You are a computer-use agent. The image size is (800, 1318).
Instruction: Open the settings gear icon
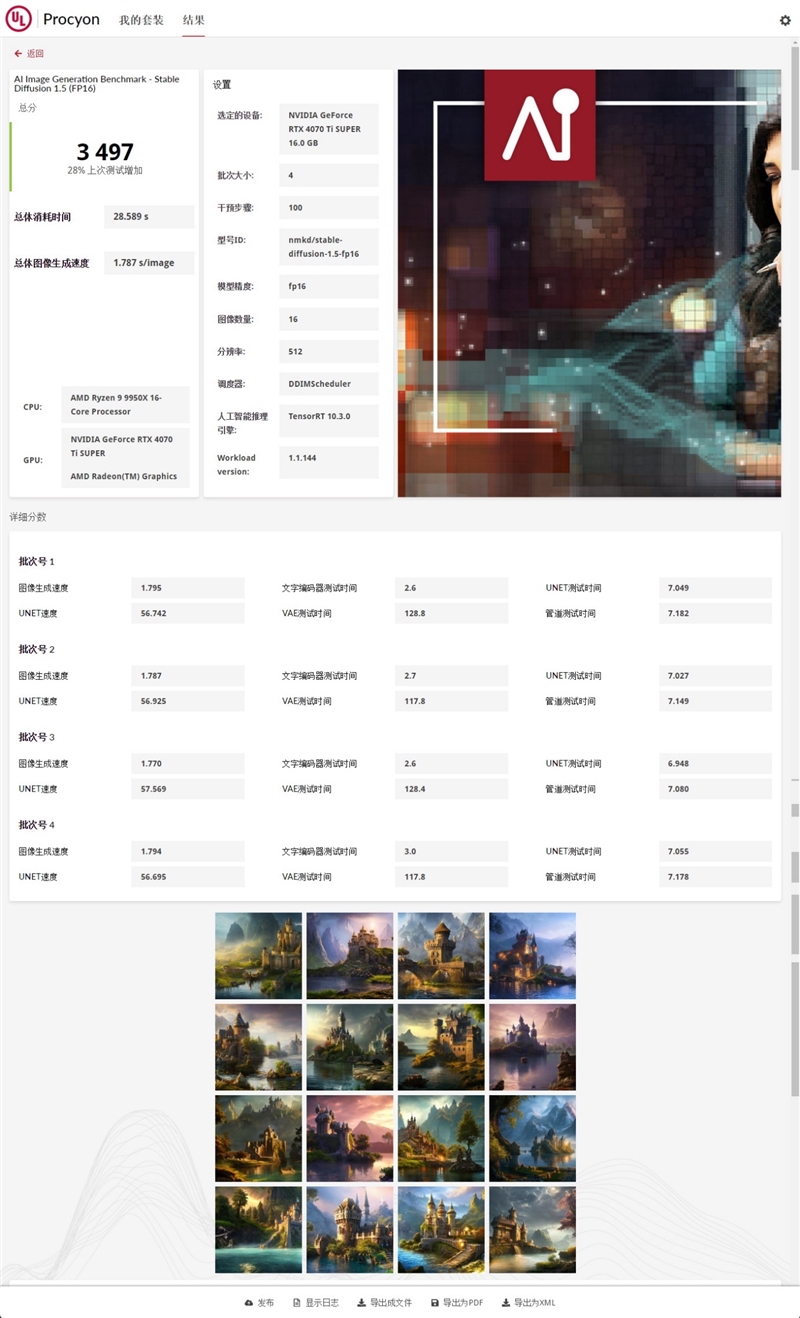point(785,19)
